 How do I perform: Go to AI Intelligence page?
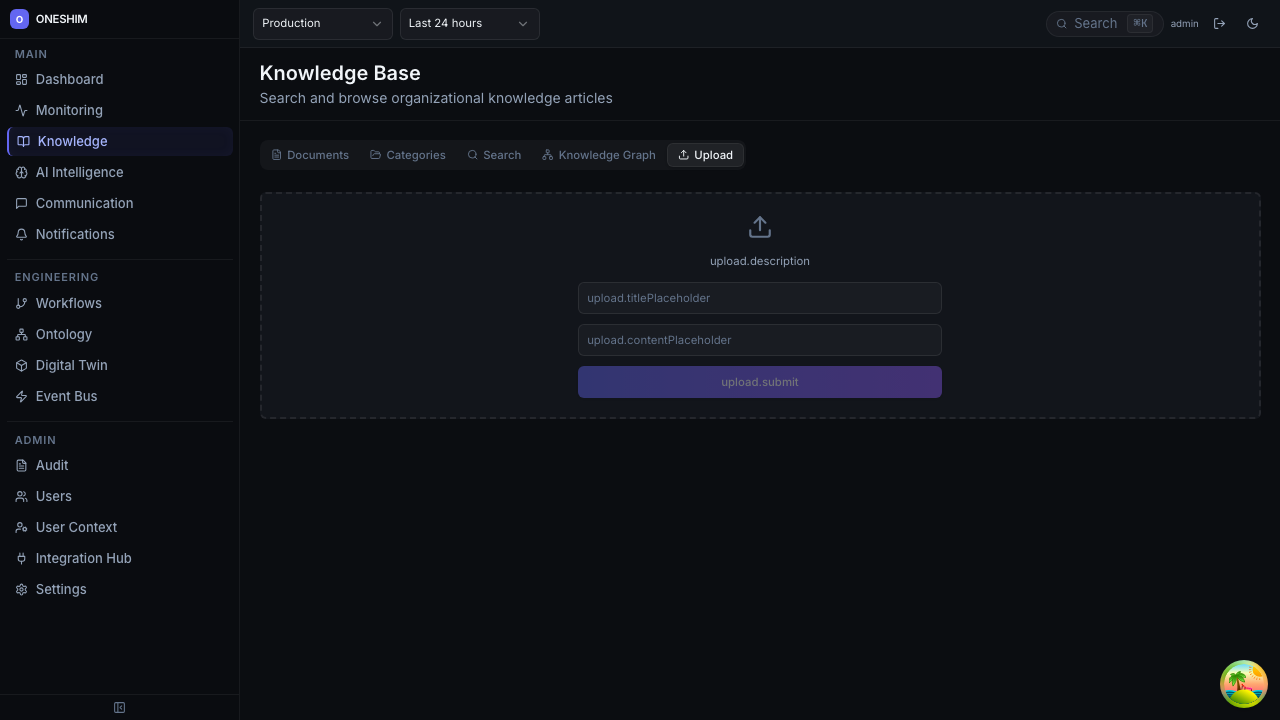pyautogui.click(x=79, y=172)
